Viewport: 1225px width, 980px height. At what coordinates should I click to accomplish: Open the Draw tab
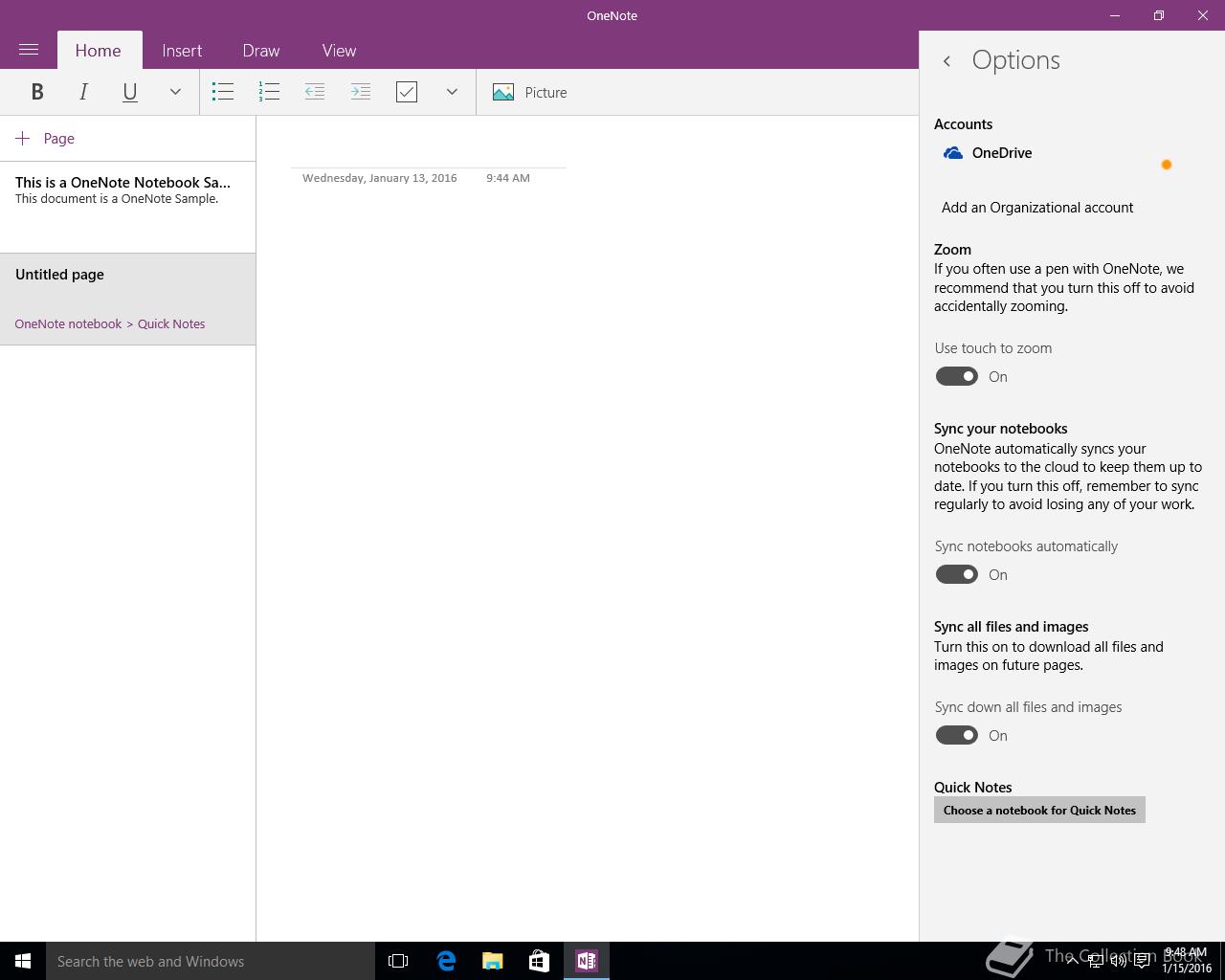(261, 51)
